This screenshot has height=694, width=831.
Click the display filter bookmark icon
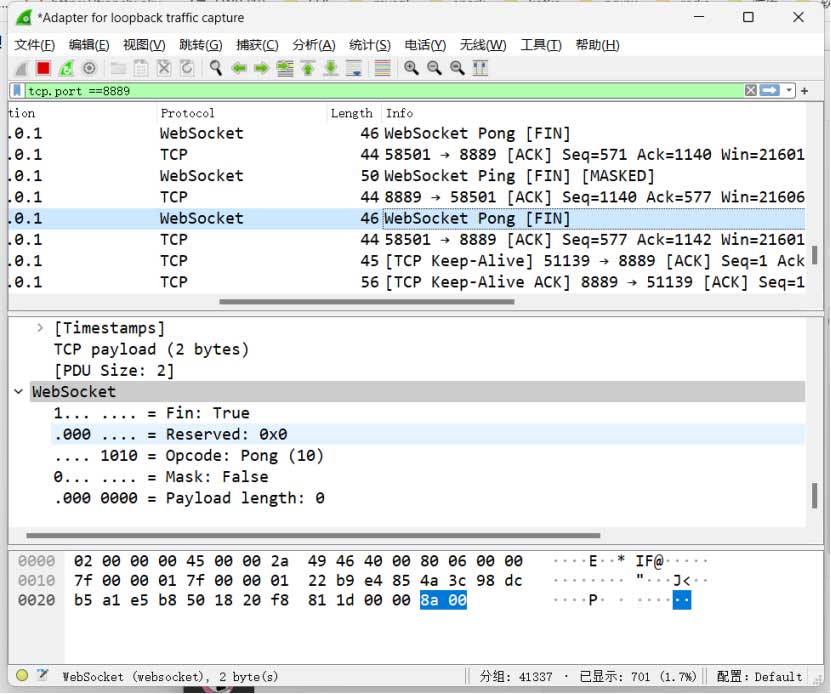click(17, 91)
